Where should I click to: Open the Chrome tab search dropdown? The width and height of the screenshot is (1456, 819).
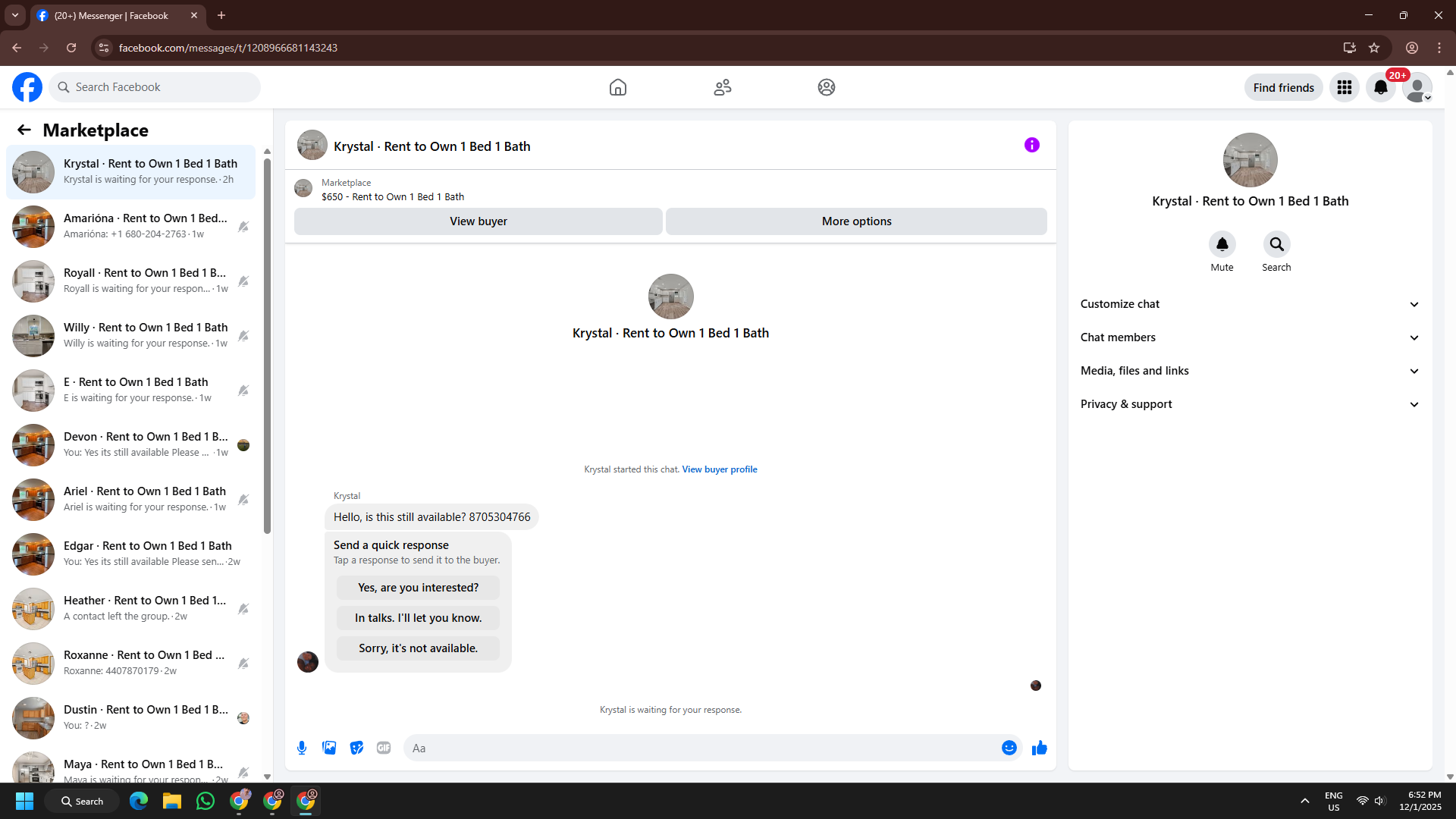click(15, 15)
